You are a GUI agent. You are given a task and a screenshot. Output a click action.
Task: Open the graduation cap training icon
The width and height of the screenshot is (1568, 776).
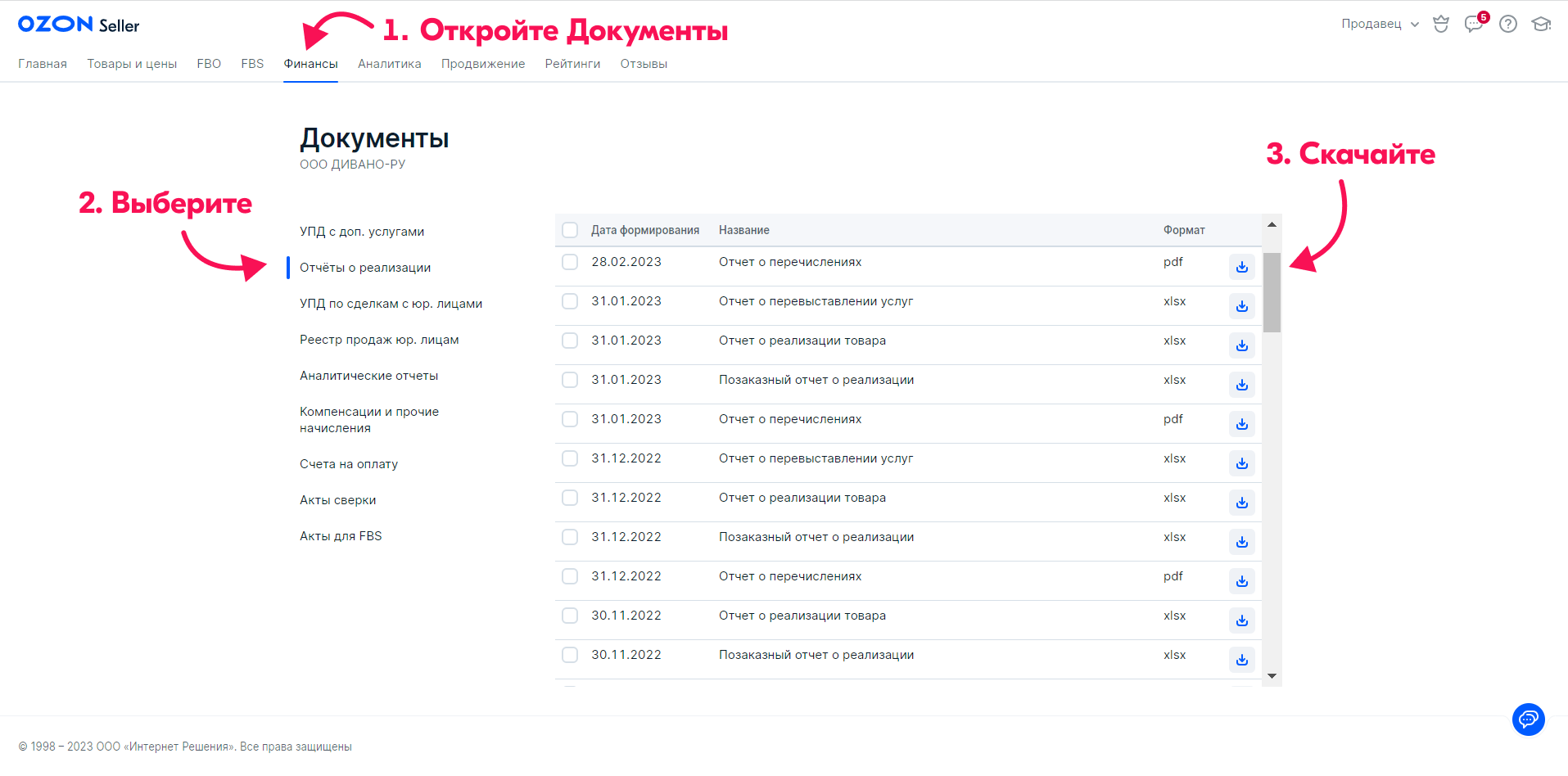1541,24
